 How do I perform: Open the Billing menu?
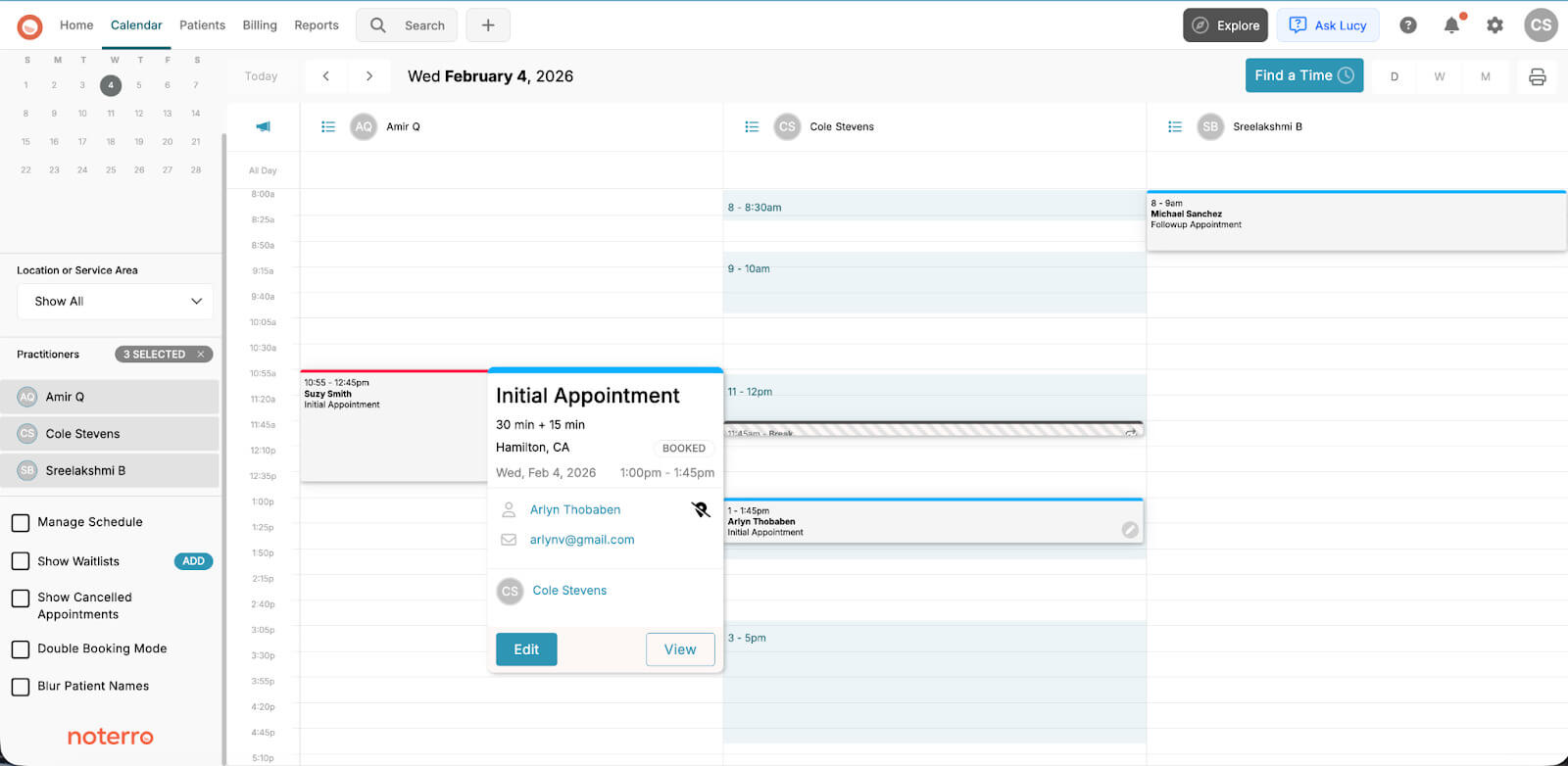[259, 25]
